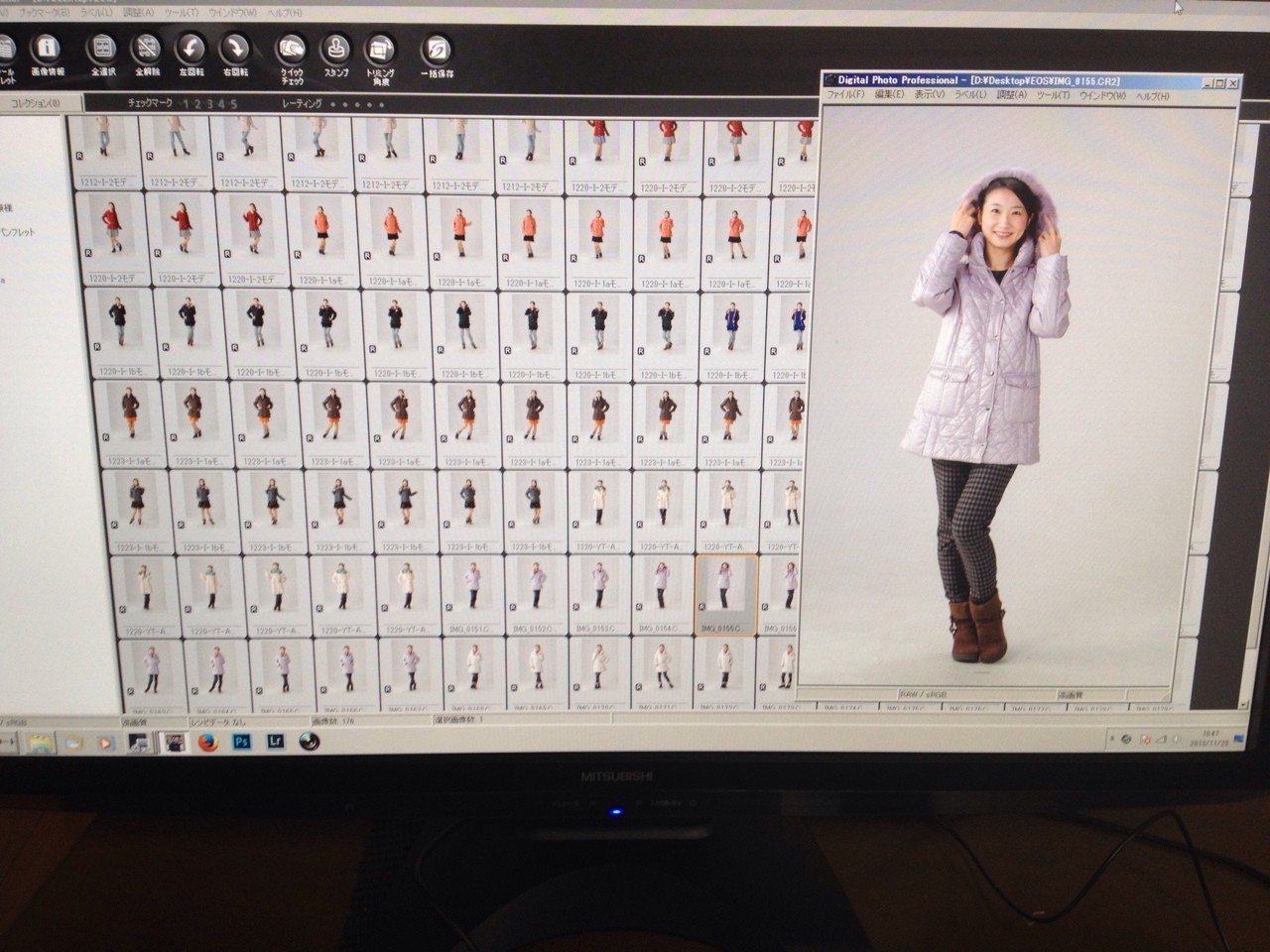Set check mark 3
1270x952 pixels.
pyautogui.click(x=210, y=104)
